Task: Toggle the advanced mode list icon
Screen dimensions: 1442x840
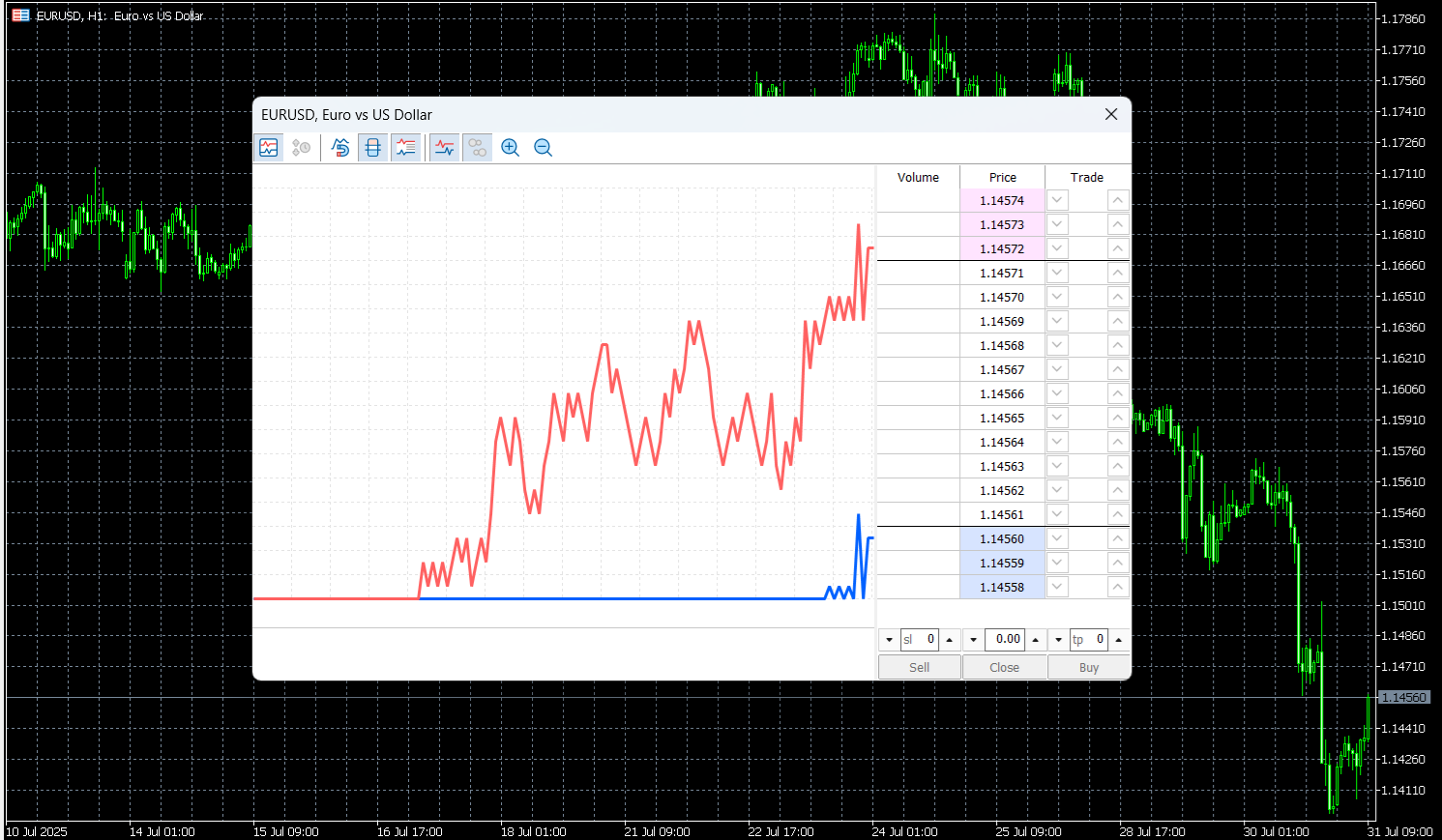Action: [405, 148]
